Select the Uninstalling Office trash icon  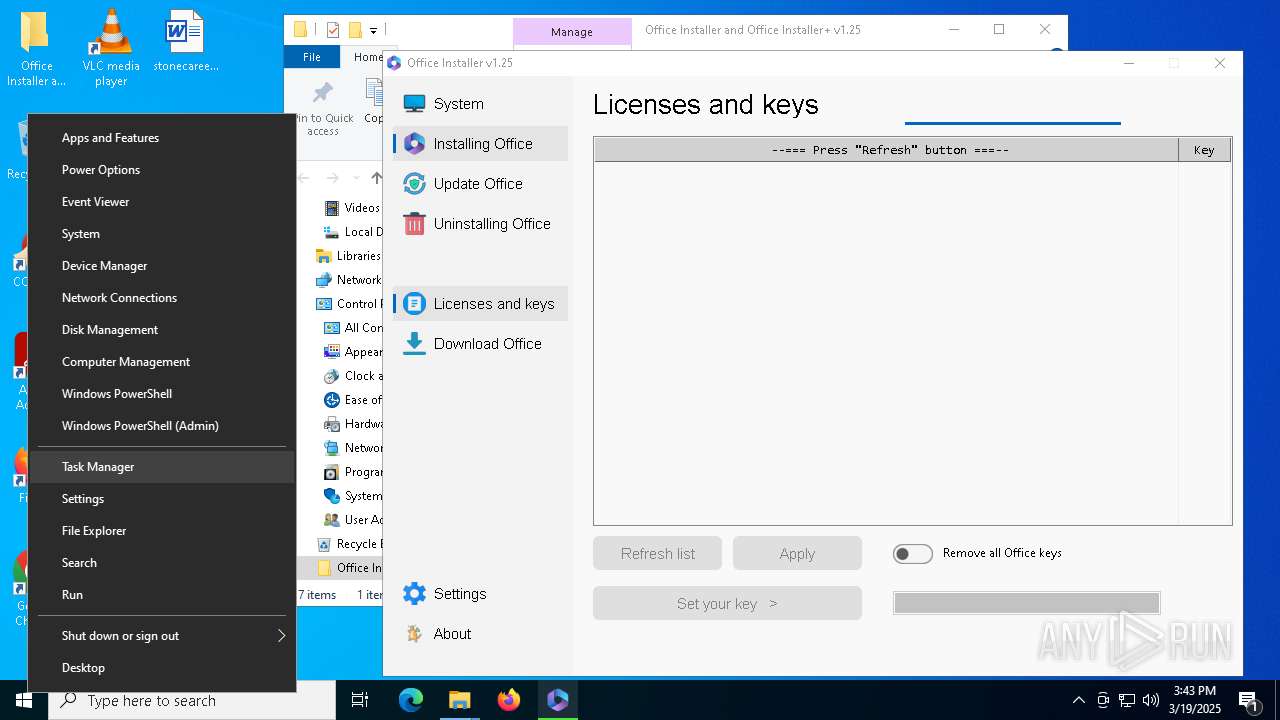pyautogui.click(x=414, y=224)
